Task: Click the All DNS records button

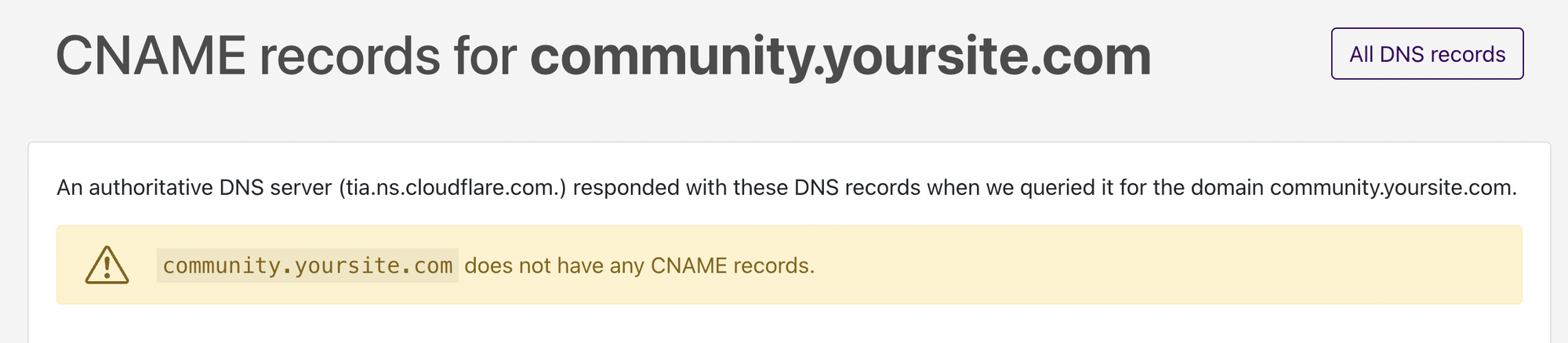Action: 1427,54
